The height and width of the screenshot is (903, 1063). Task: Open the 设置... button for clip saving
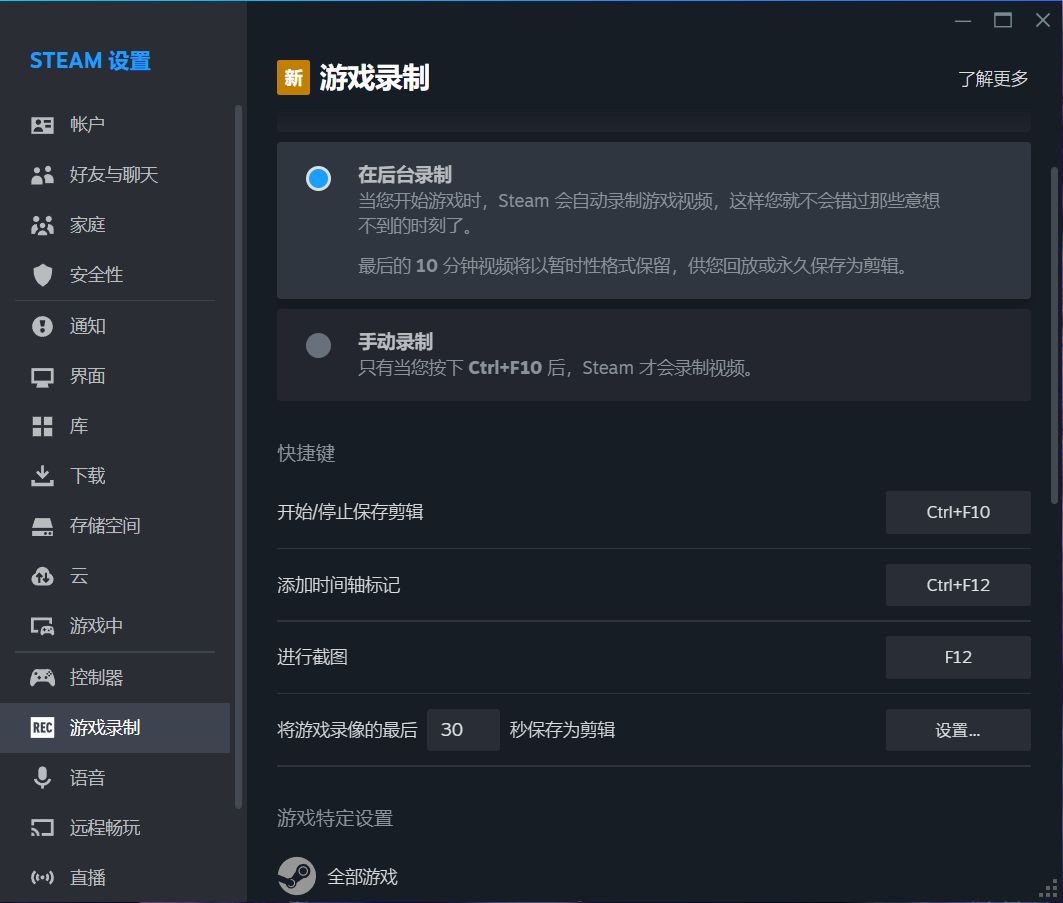pos(957,729)
